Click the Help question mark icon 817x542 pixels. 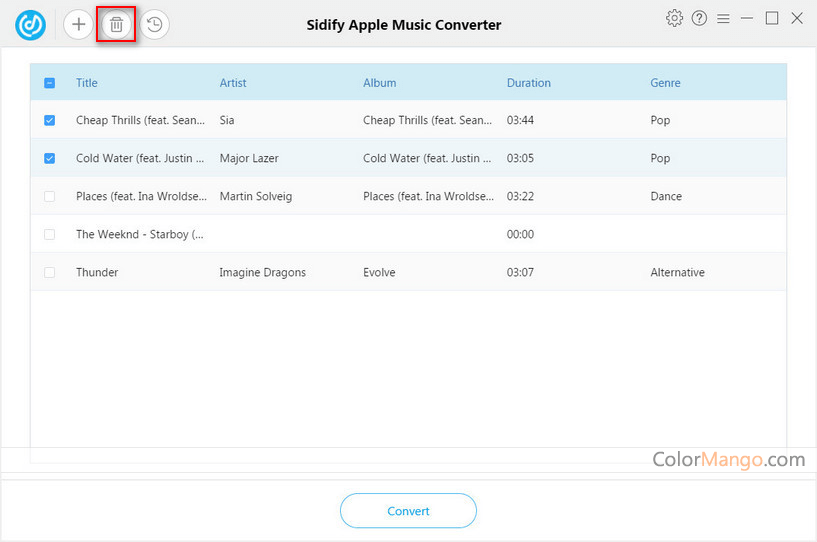pyautogui.click(x=699, y=18)
